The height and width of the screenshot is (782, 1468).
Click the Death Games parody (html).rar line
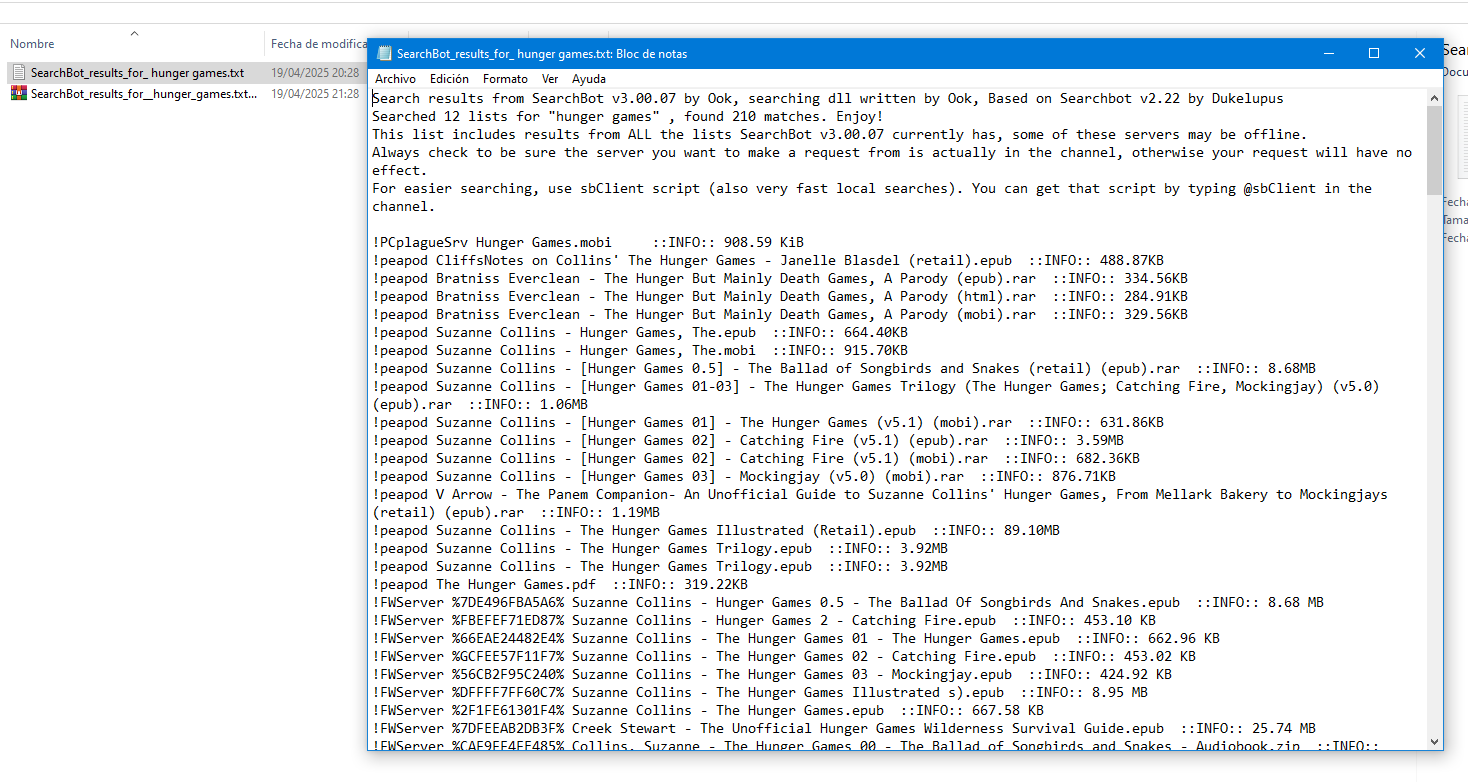(x=780, y=296)
